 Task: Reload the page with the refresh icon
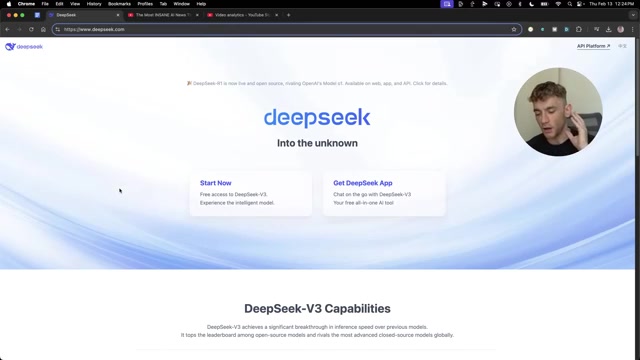(31, 29)
